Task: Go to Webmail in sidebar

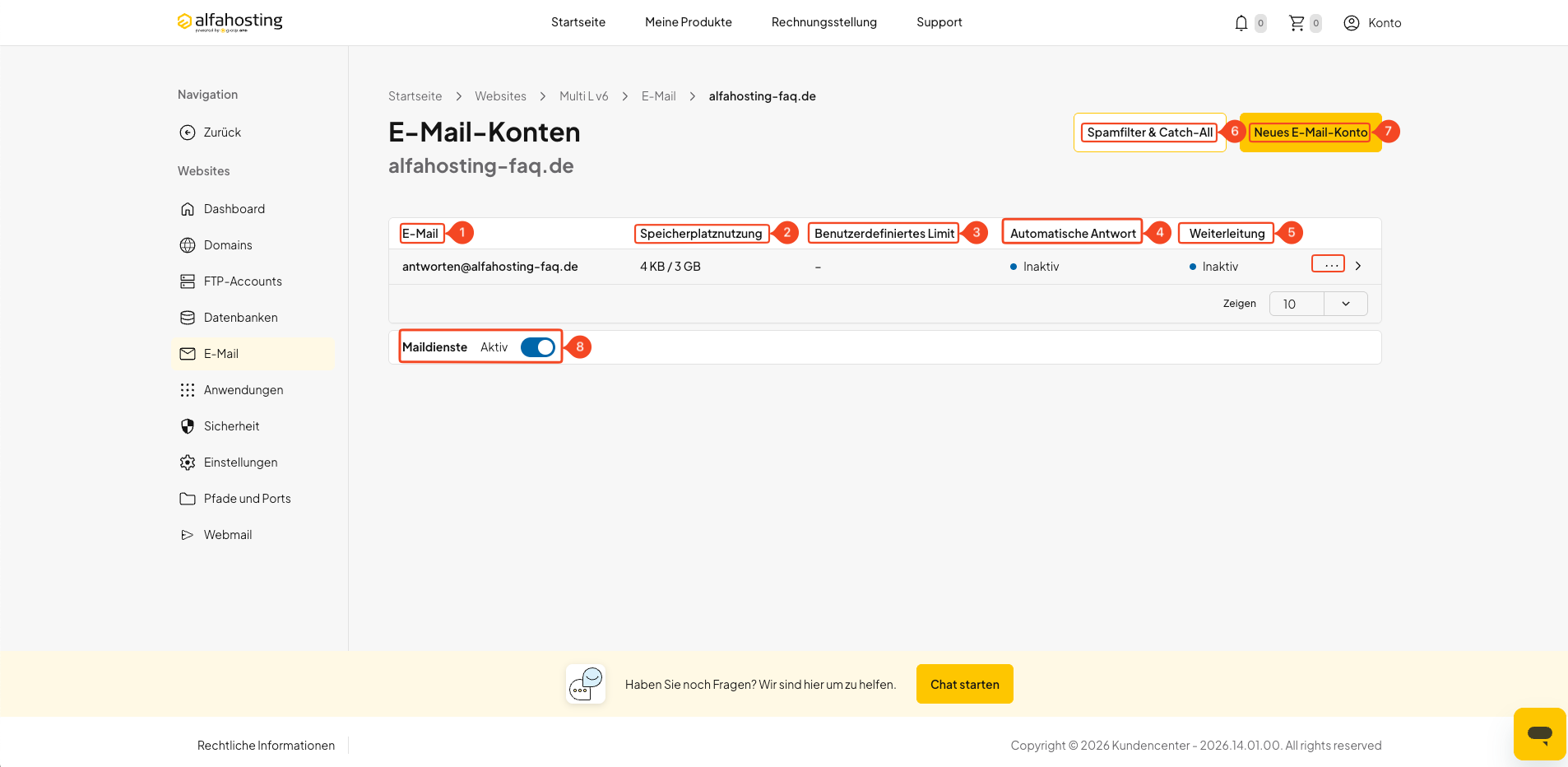Action: pos(228,535)
